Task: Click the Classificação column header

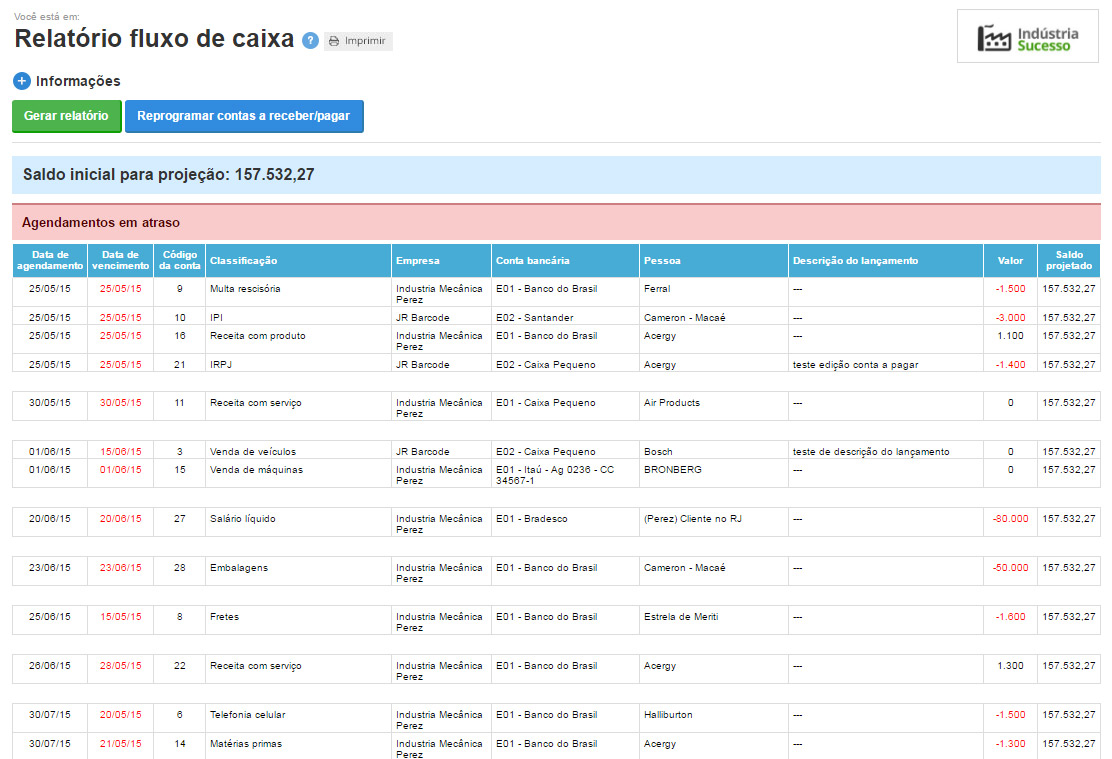Action: click(243, 261)
